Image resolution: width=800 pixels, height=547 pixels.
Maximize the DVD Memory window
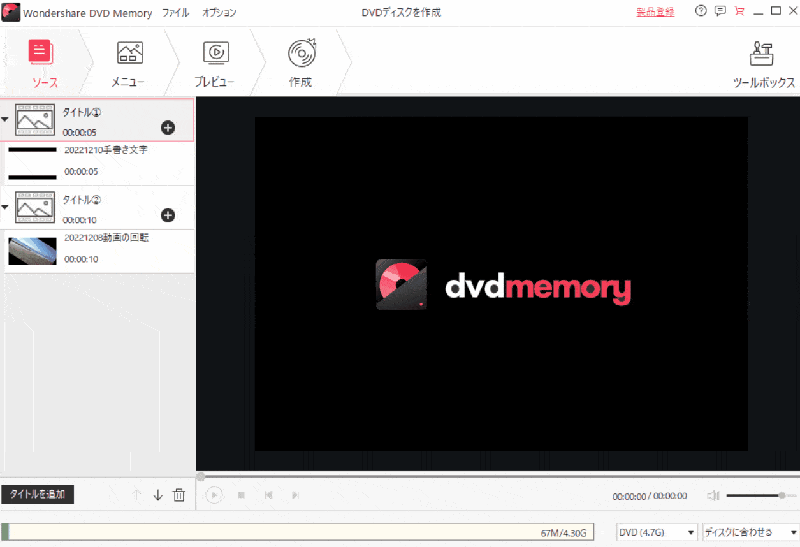pos(776,11)
